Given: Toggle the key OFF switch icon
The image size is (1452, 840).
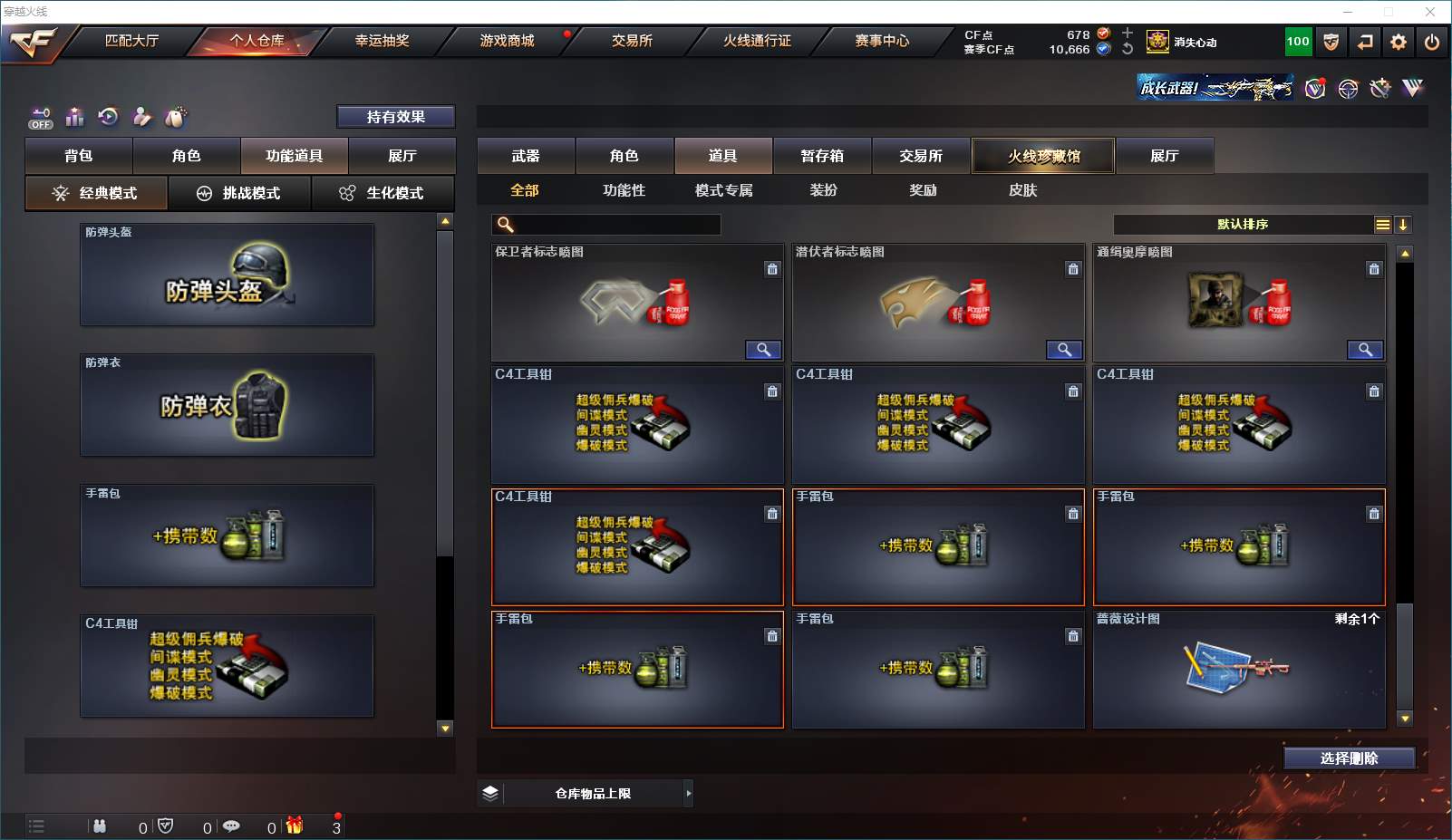Looking at the screenshot, I should pos(41,118).
